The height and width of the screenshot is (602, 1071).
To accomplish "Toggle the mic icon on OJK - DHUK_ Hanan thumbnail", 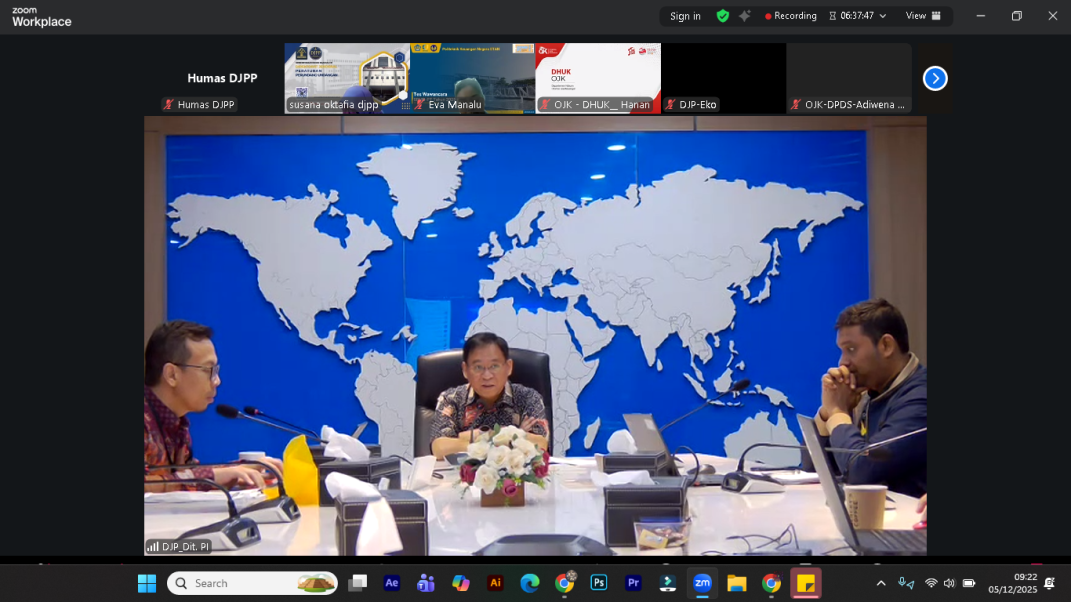I will [x=547, y=104].
